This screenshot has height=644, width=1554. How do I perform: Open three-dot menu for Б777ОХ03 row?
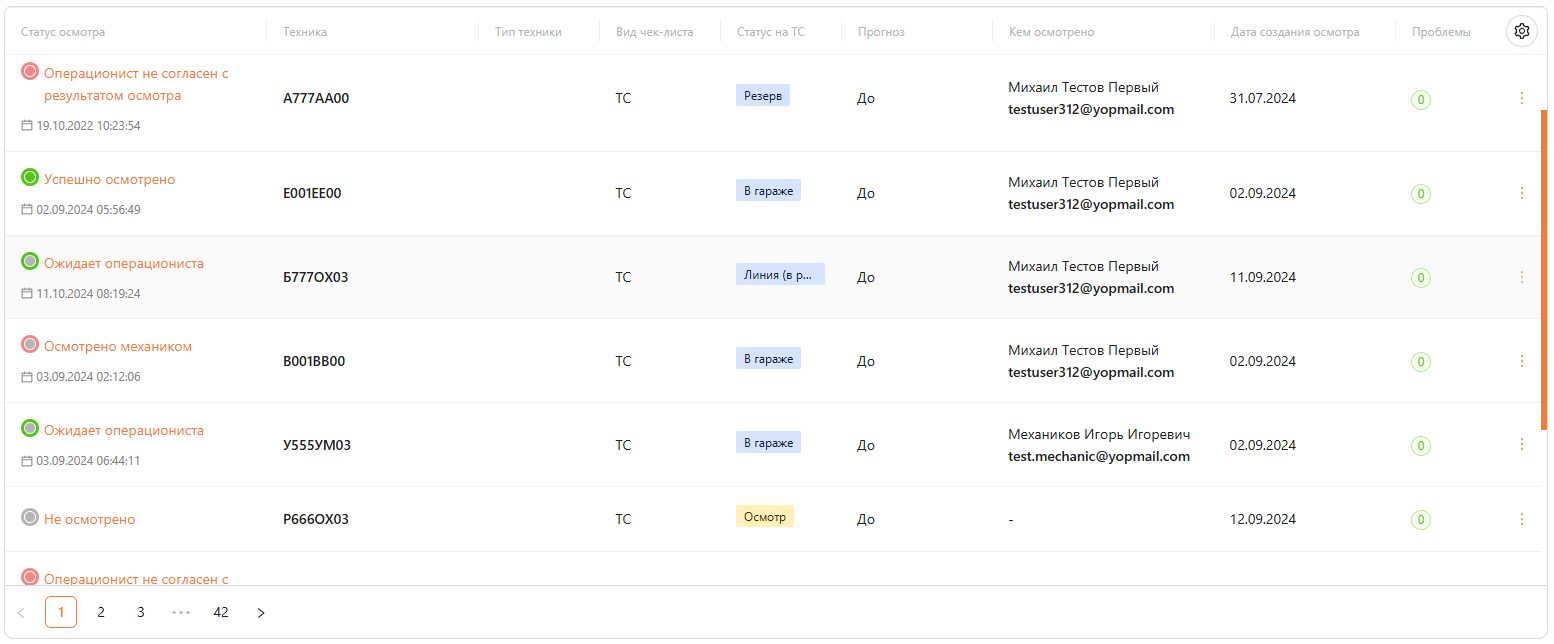[1521, 277]
